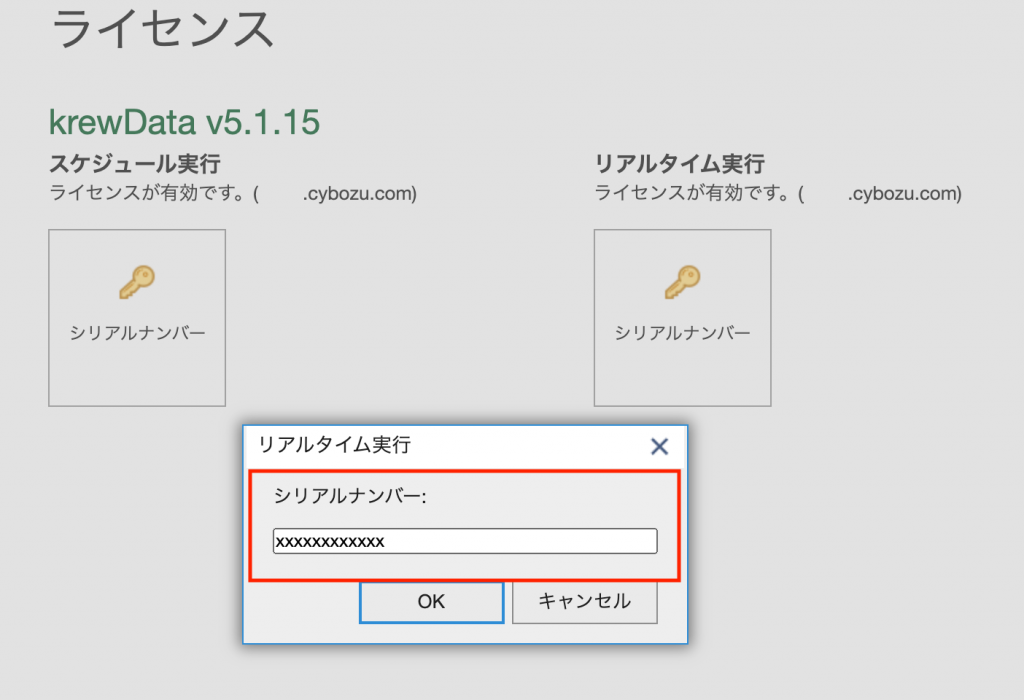1024x700 pixels.
Task: Click the リアルタイム実行 dialog title
Action: click(x=334, y=445)
